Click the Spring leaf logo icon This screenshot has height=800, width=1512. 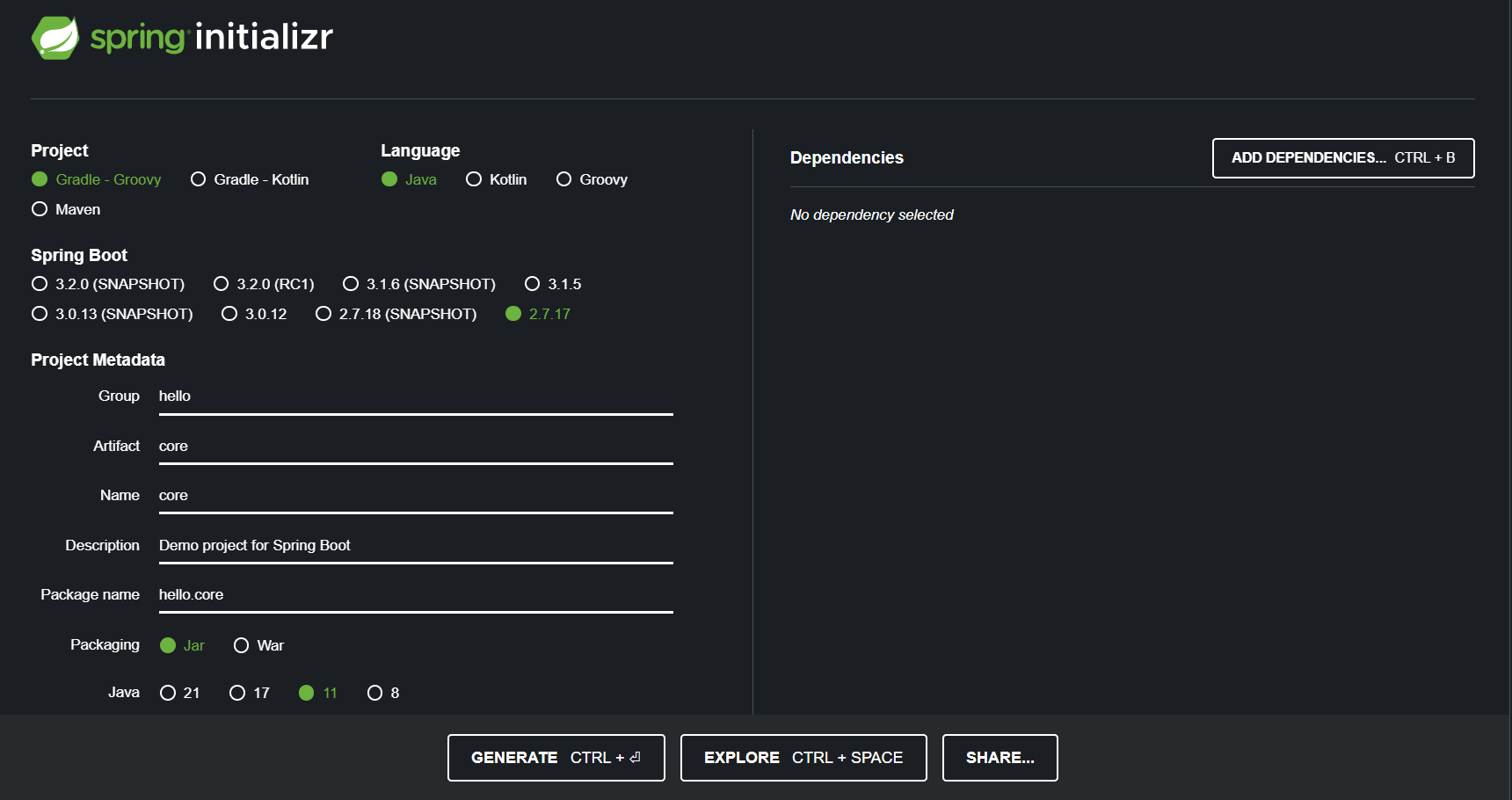[55, 38]
